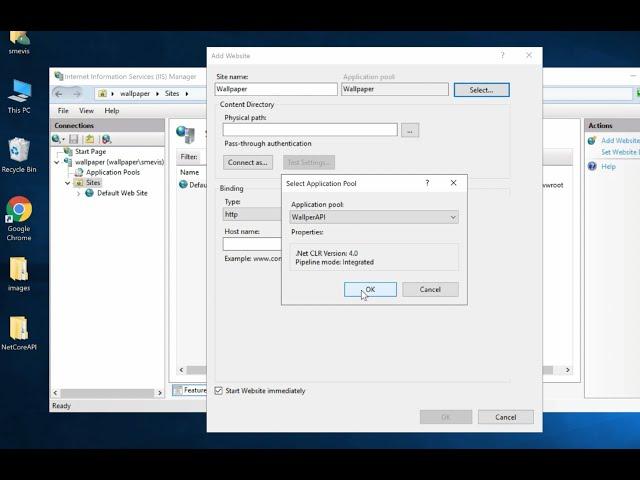Close the Select Application Pool dialog
Screen dimensions: 640x480
tap(453, 183)
